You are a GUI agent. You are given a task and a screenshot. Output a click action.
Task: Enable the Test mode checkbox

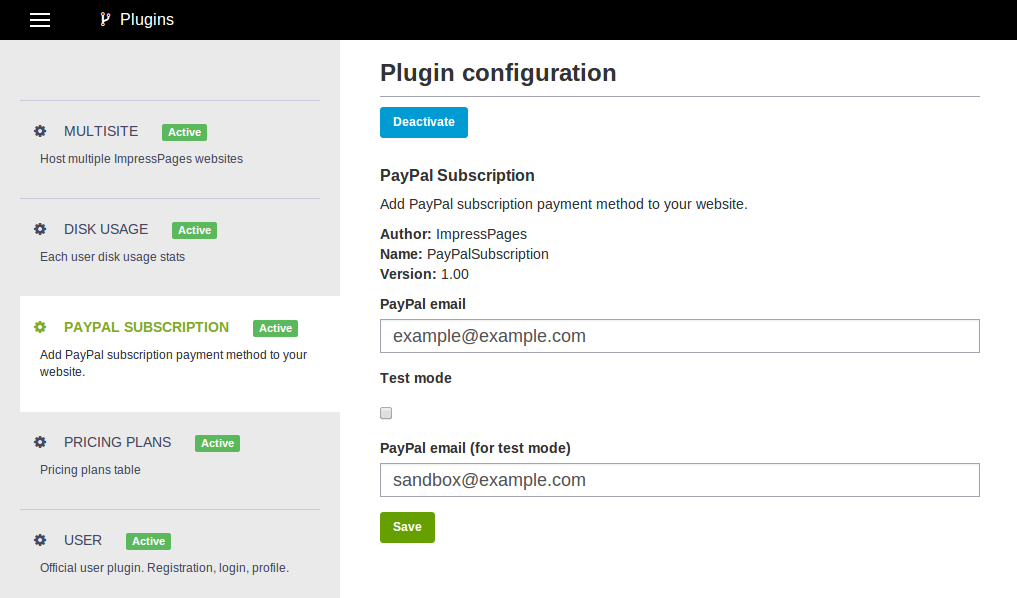pos(386,413)
